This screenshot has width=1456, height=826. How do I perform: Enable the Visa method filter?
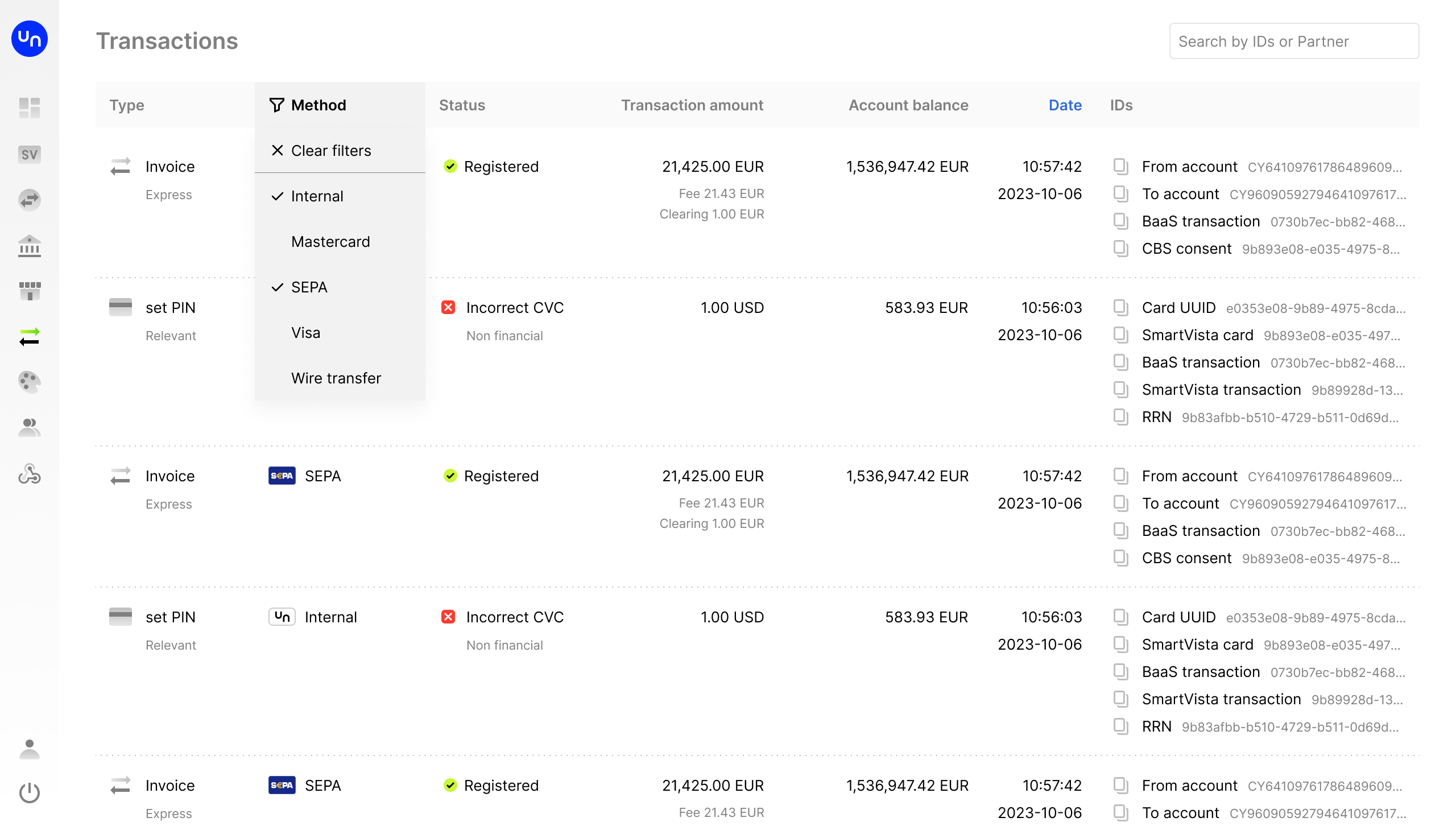click(340, 333)
